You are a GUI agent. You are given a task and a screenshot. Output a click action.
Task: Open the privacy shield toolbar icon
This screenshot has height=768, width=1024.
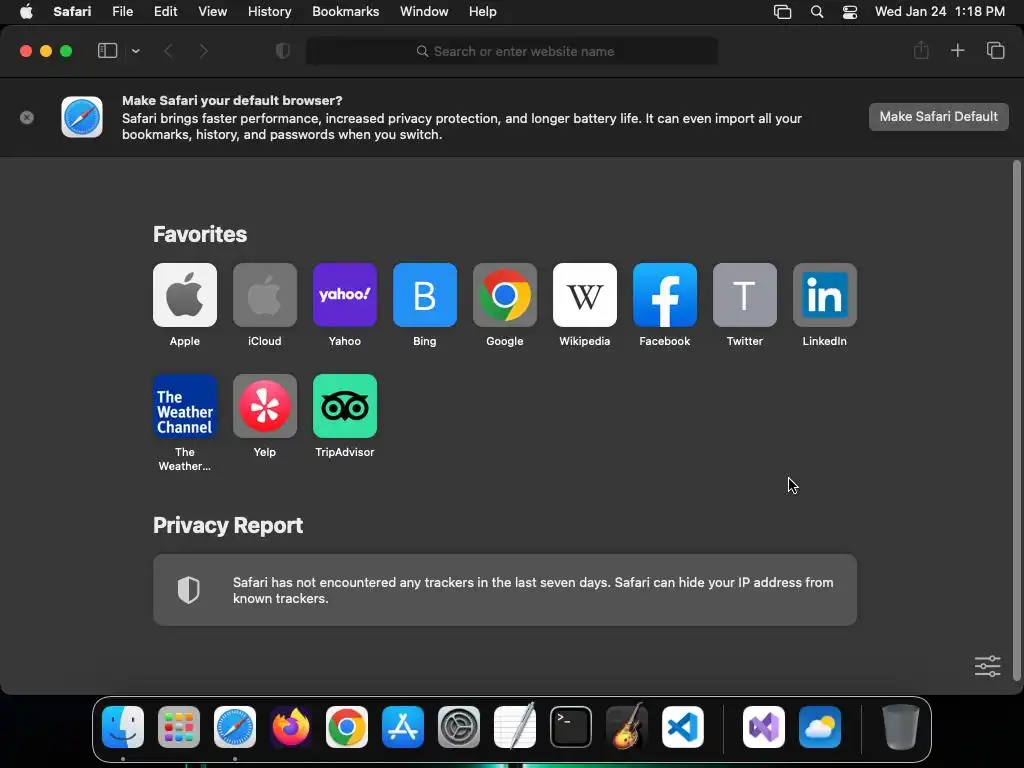pyautogui.click(x=283, y=51)
